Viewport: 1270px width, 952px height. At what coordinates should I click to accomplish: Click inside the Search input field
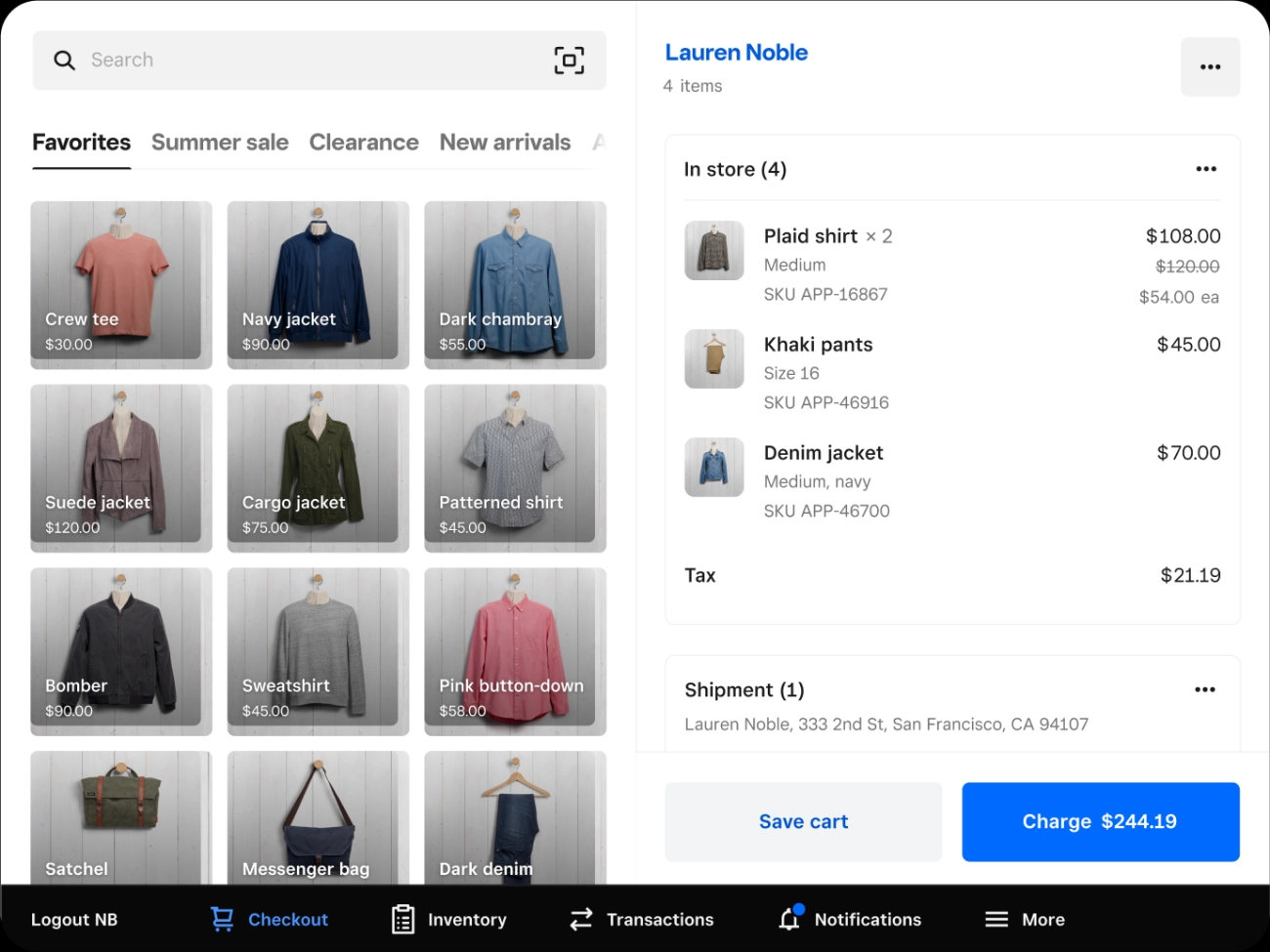click(x=313, y=61)
